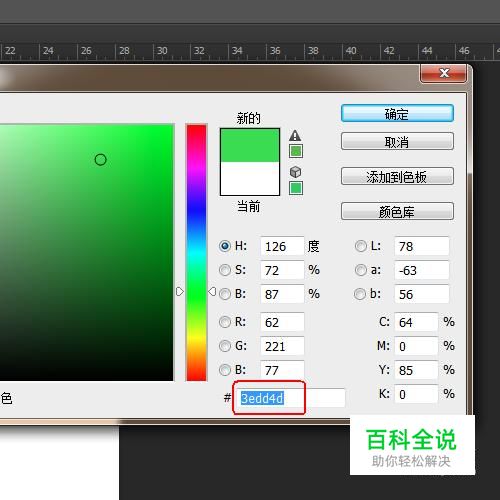Click the 添加到色板 button
Image resolution: width=500 pixels, height=500 pixels.
(397, 176)
